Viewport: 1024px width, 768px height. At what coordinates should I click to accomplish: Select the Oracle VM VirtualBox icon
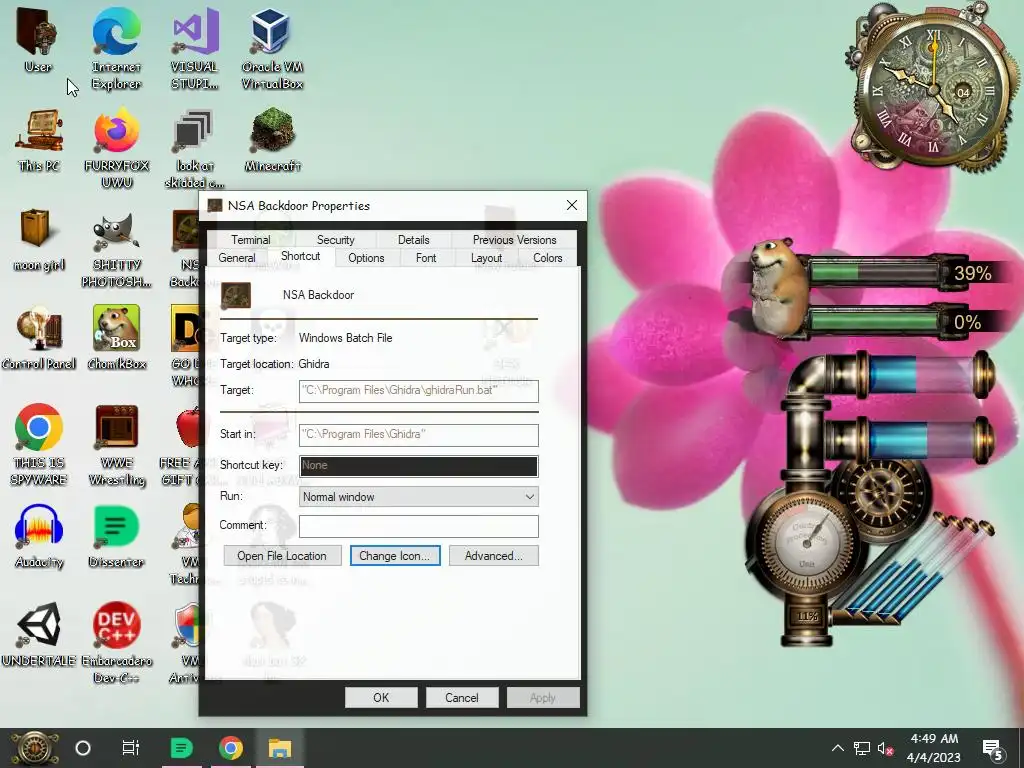point(272,49)
